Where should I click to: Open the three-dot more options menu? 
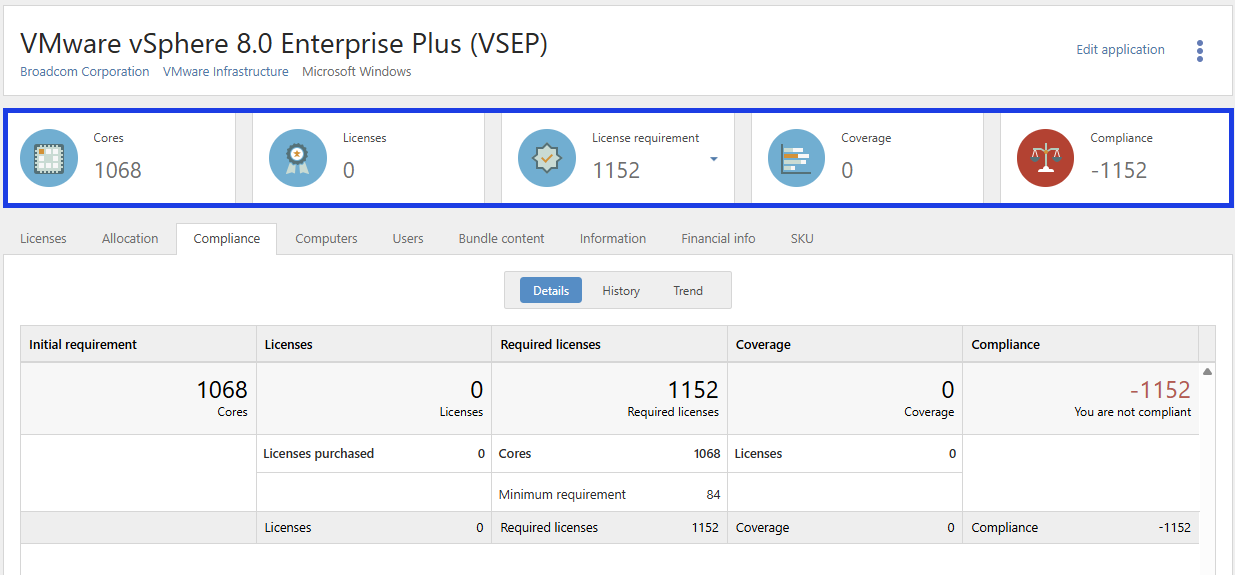[x=1200, y=51]
